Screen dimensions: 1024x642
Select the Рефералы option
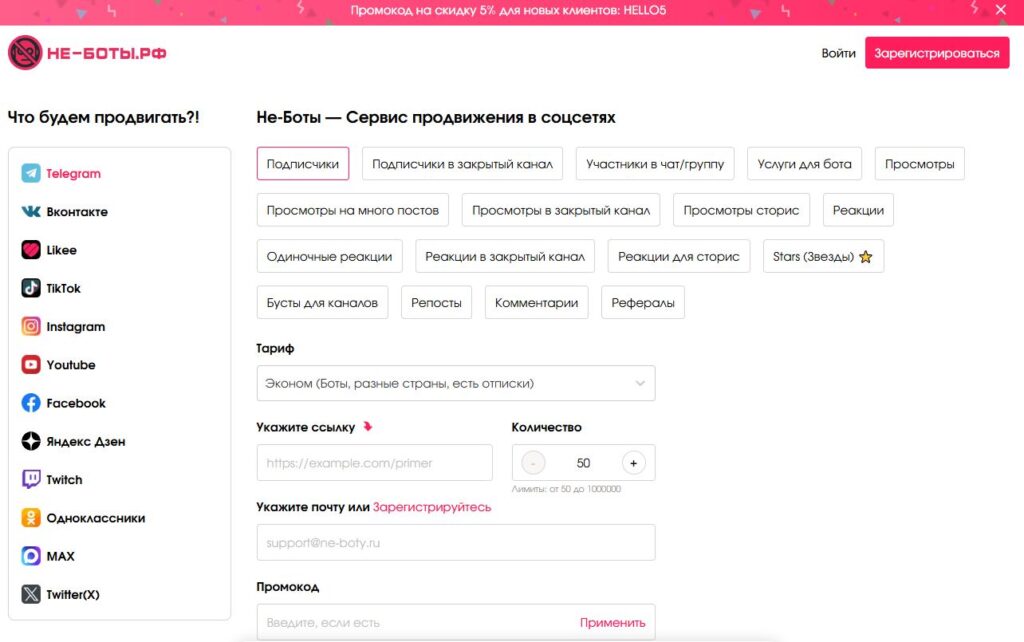click(643, 303)
